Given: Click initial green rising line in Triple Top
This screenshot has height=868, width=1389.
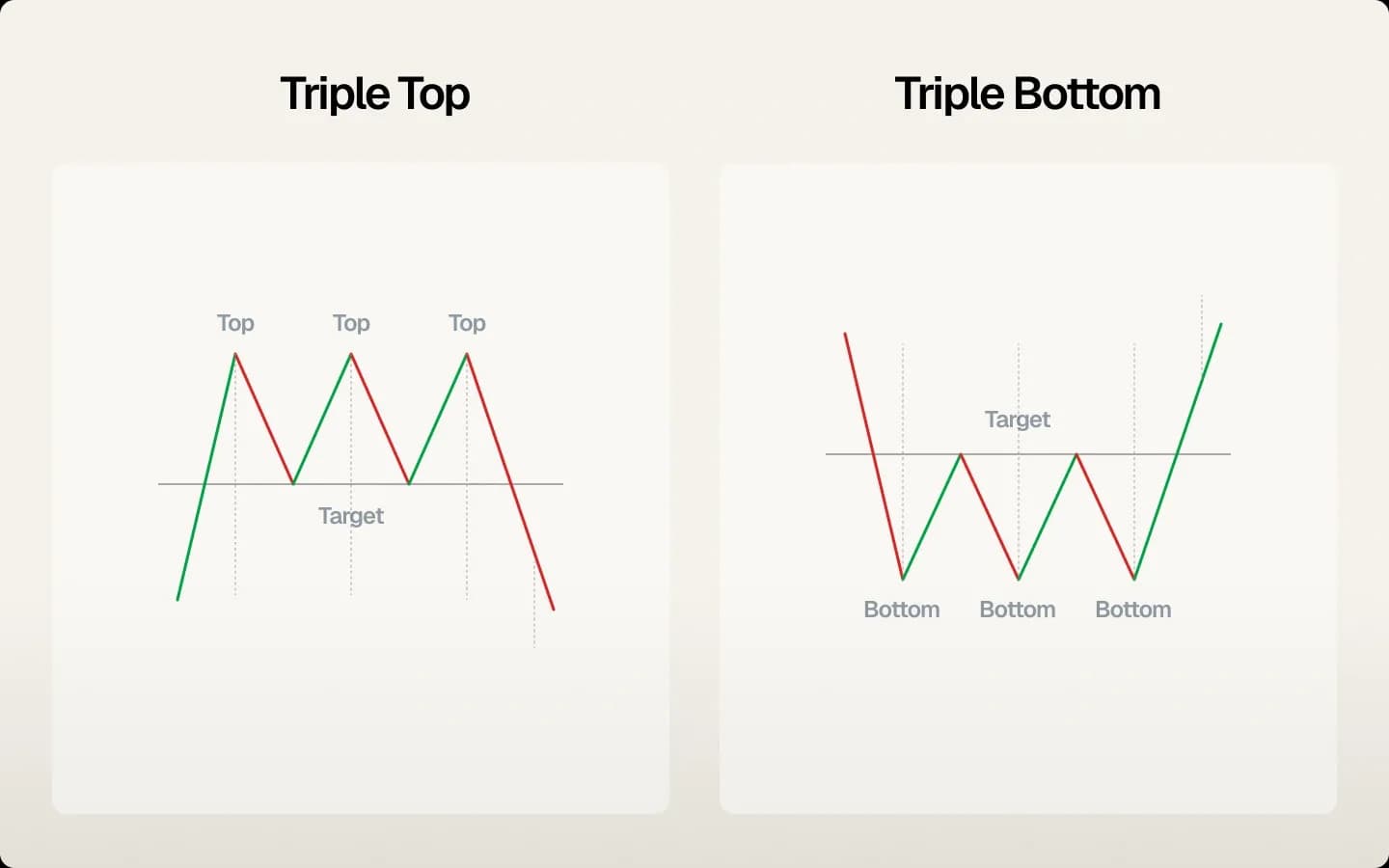Looking at the screenshot, I should [206, 477].
